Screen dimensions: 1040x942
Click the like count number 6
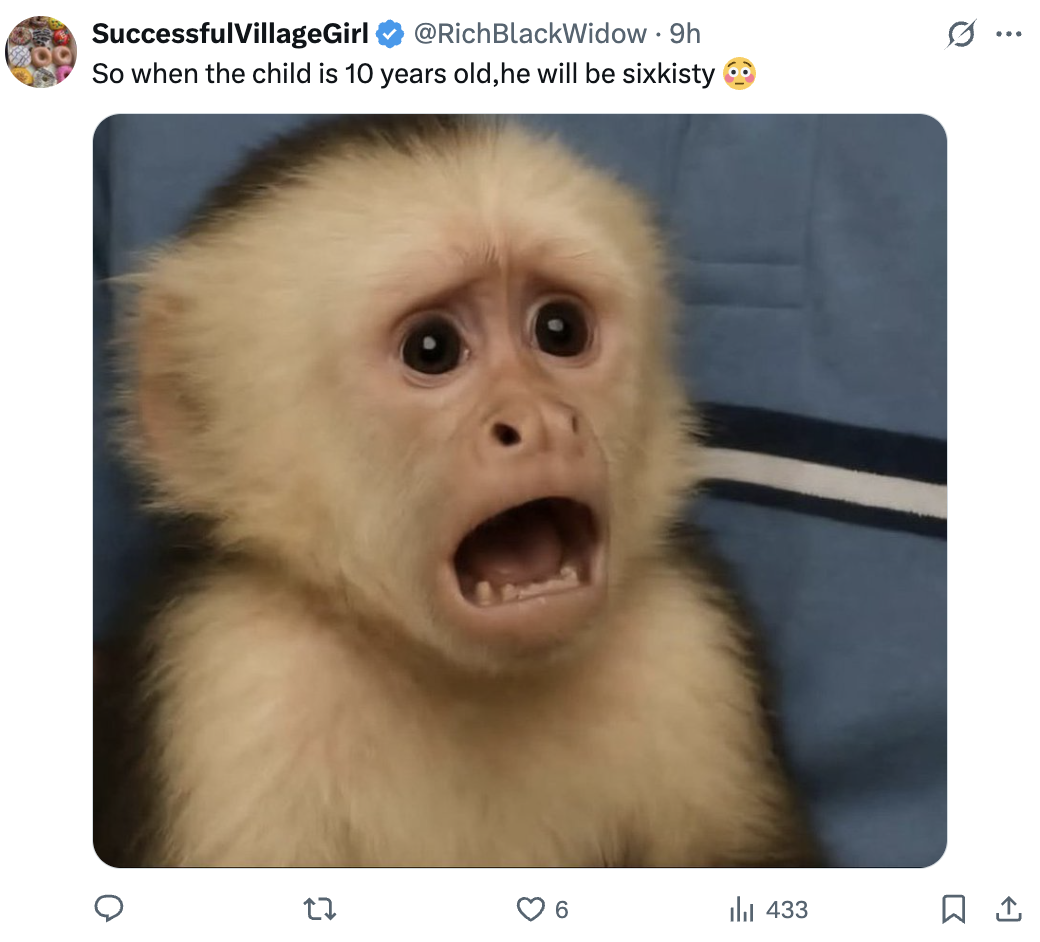(x=561, y=909)
